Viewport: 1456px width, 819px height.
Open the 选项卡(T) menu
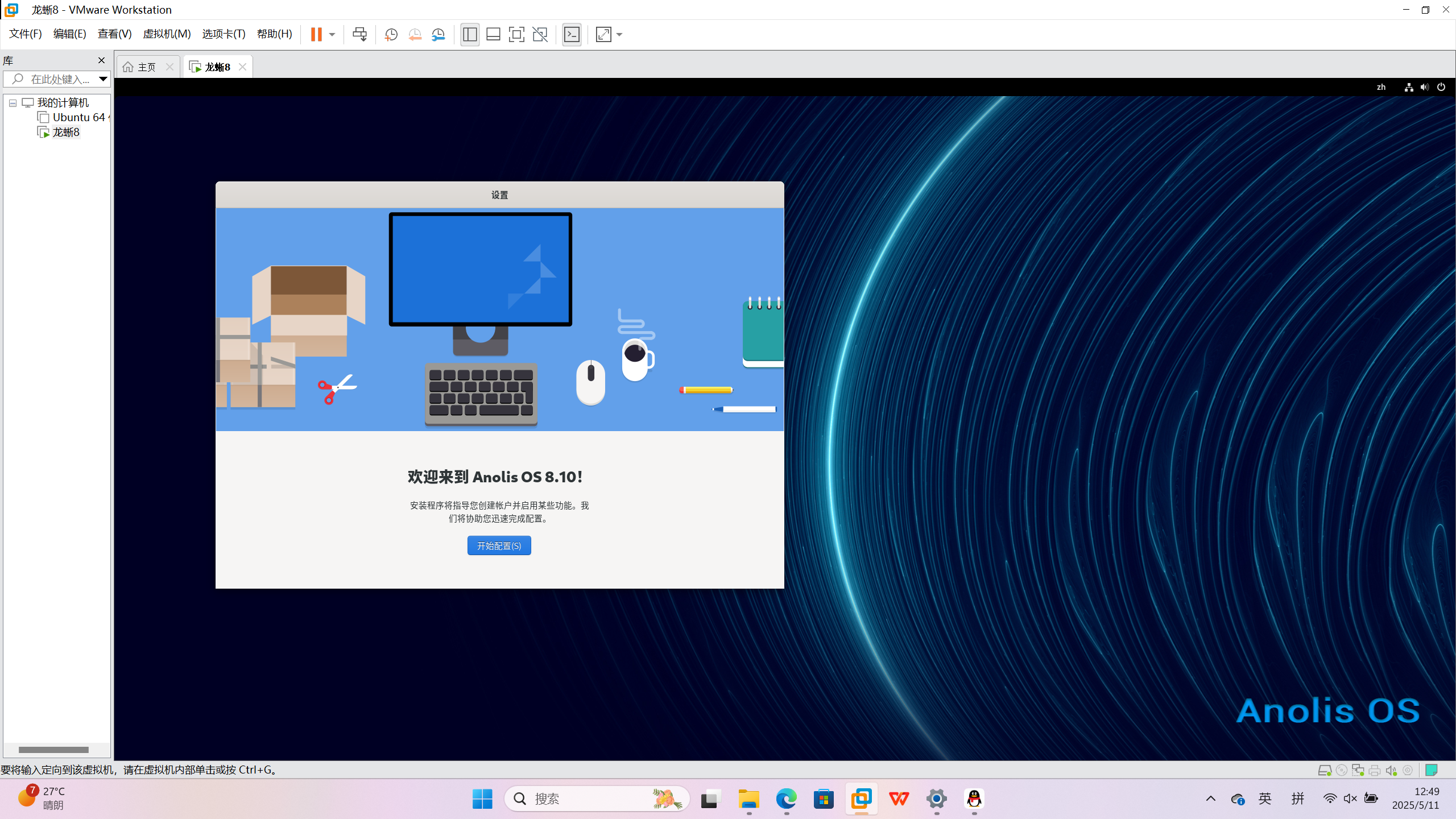click(224, 34)
